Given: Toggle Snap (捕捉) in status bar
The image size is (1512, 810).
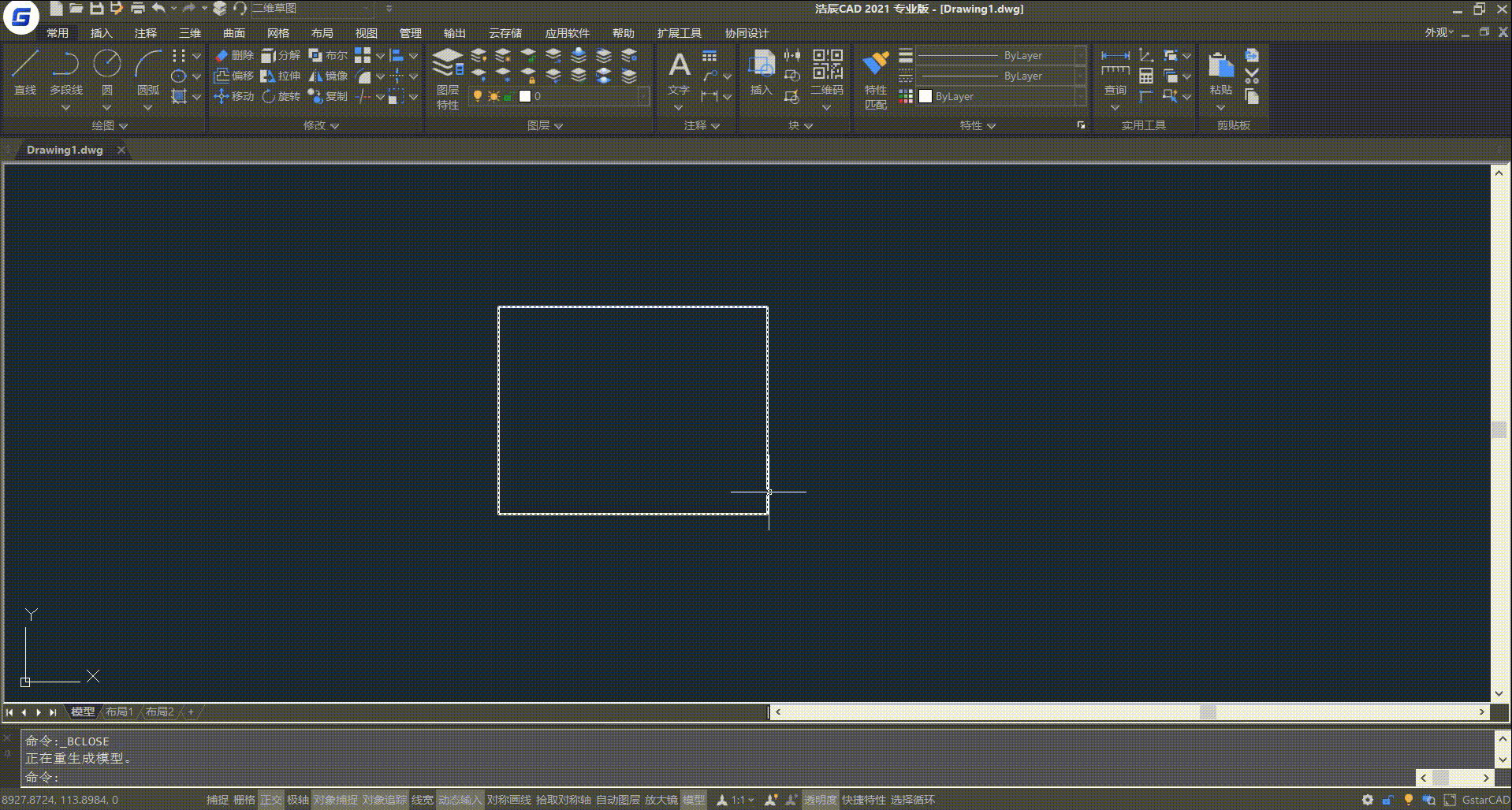Looking at the screenshot, I should [x=218, y=800].
